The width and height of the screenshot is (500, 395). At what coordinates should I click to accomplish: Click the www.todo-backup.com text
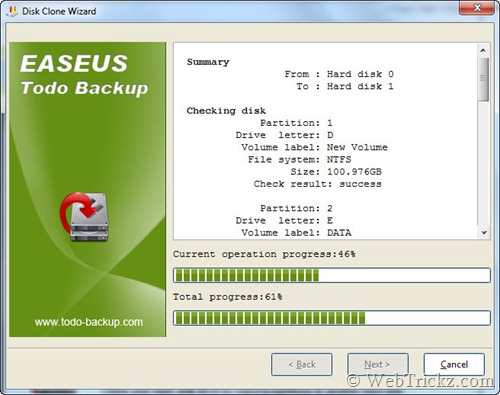pyautogui.click(x=89, y=322)
